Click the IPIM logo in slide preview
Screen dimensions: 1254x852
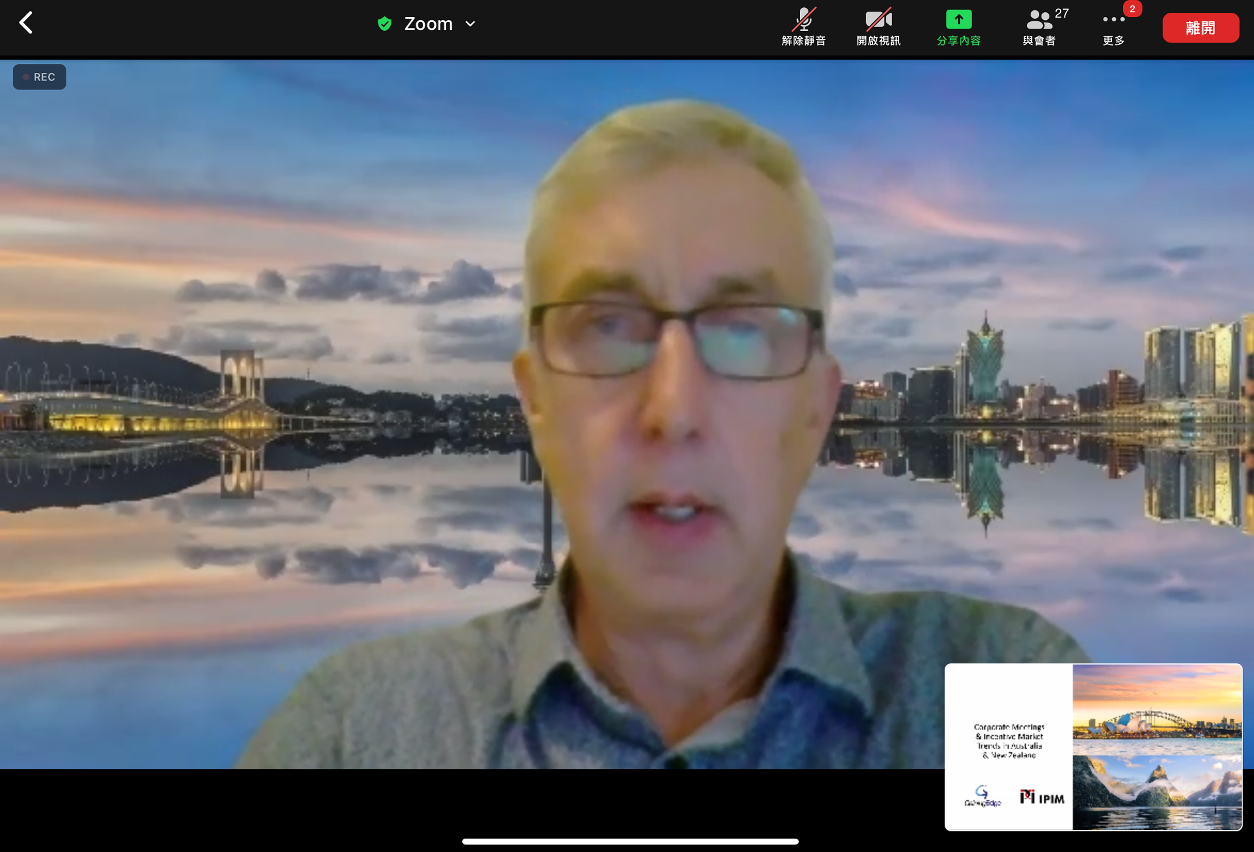tap(1042, 797)
